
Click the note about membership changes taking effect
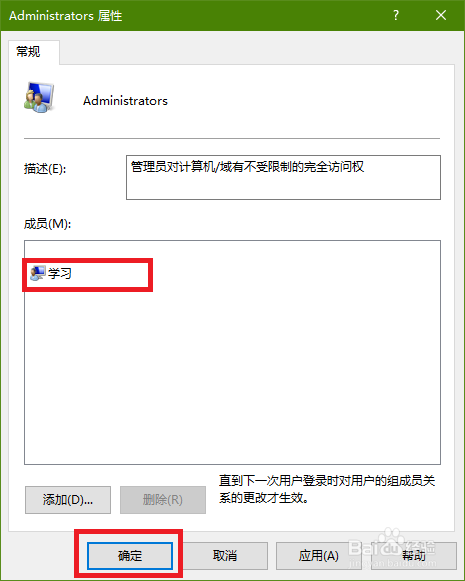(x=327, y=489)
